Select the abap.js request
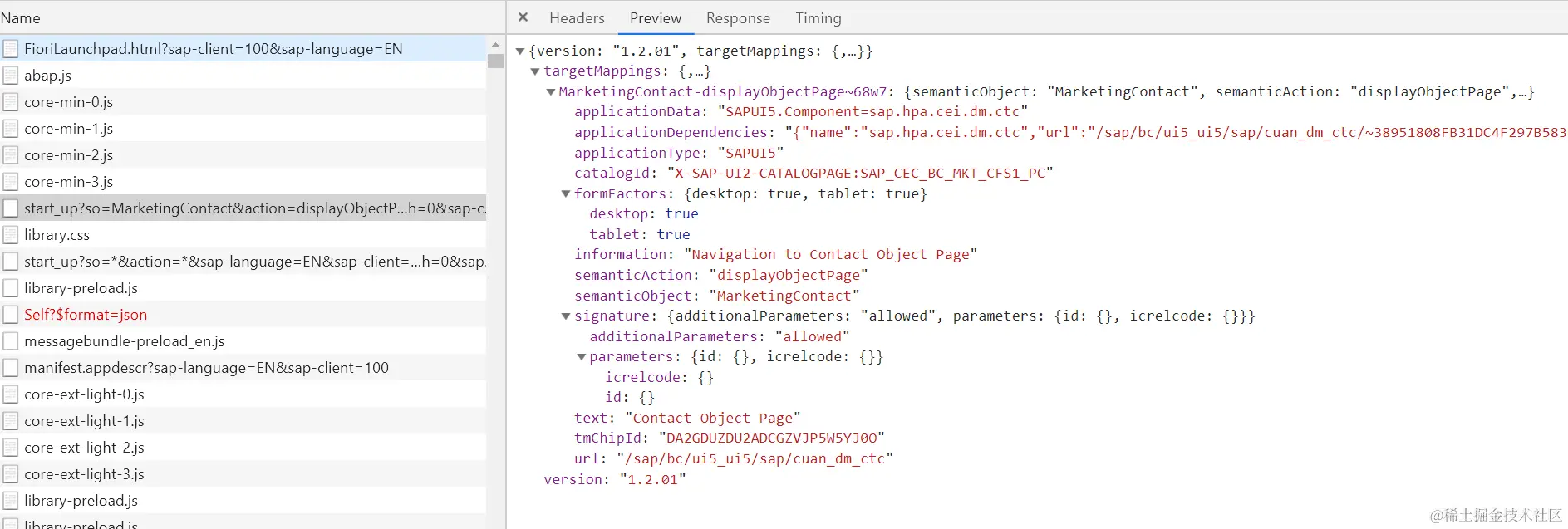The image size is (1568, 529). point(243,76)
